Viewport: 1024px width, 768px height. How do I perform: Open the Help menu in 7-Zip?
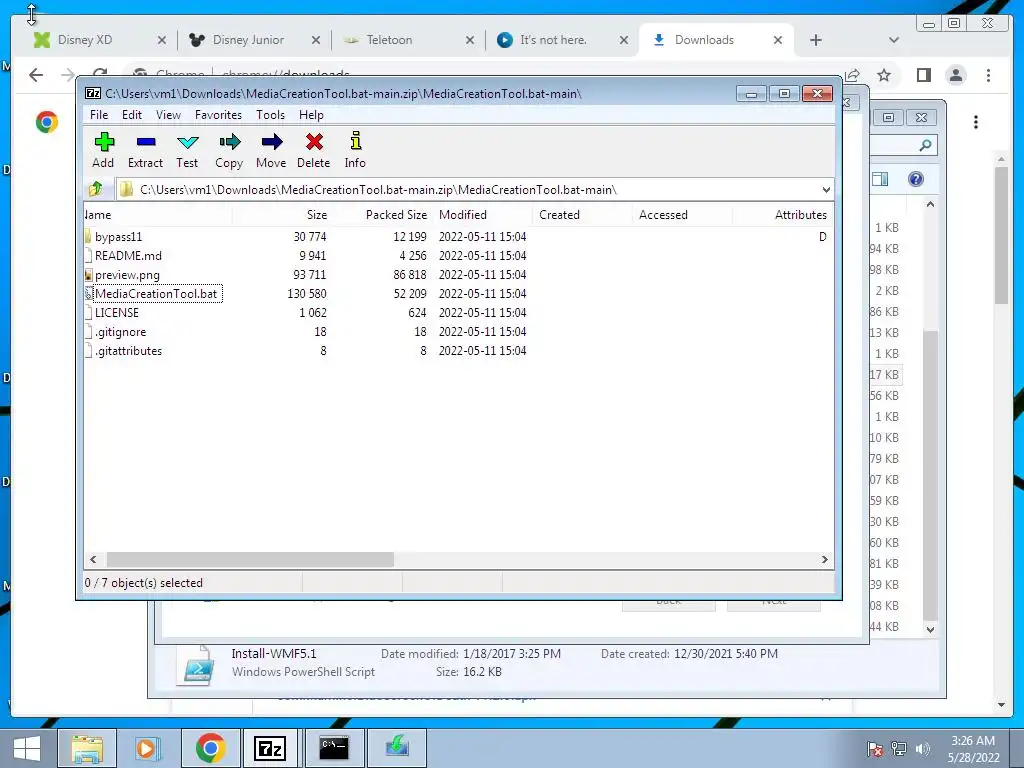(x=312, y=115)
